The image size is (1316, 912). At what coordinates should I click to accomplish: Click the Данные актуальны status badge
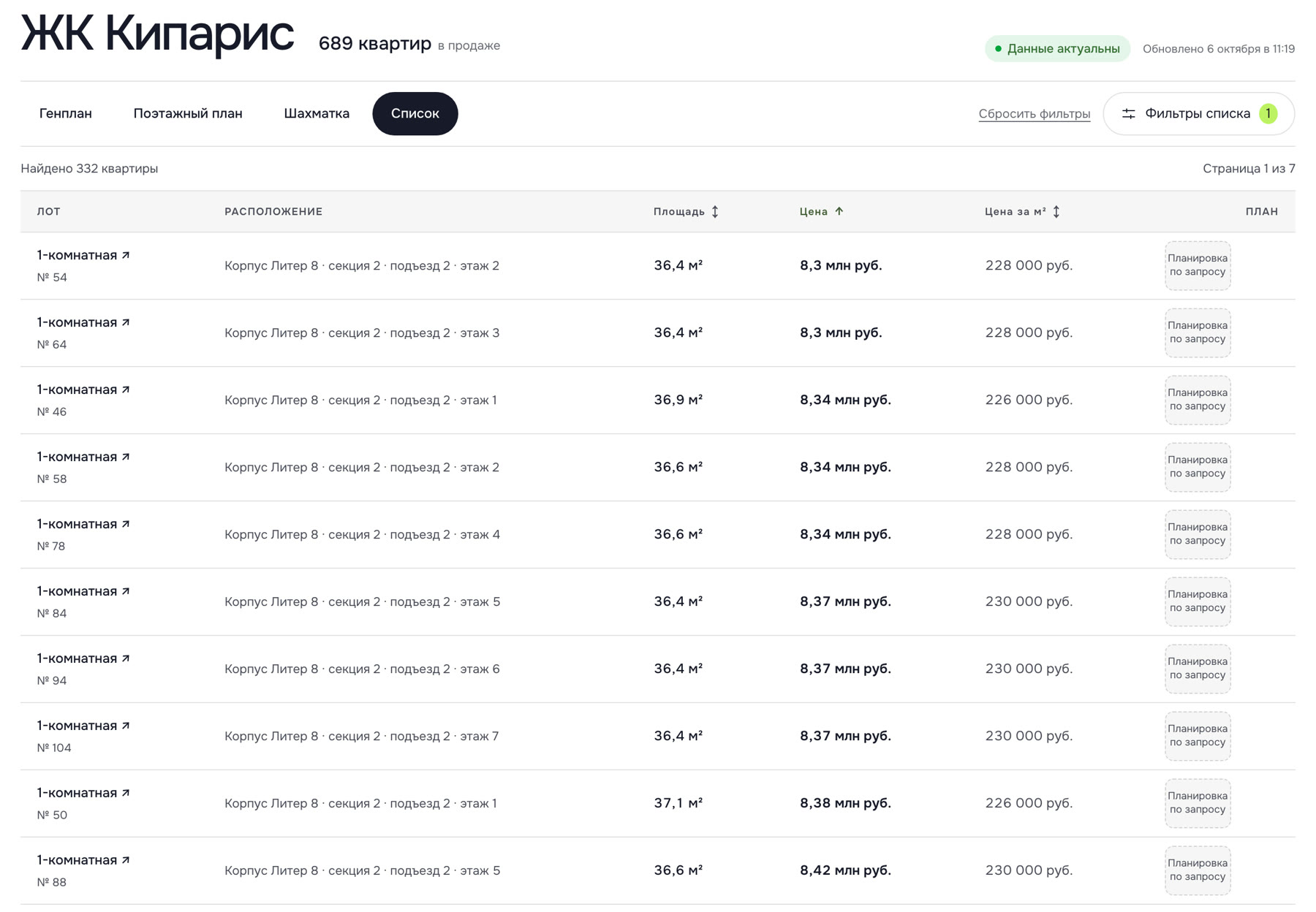[1057, 49]
